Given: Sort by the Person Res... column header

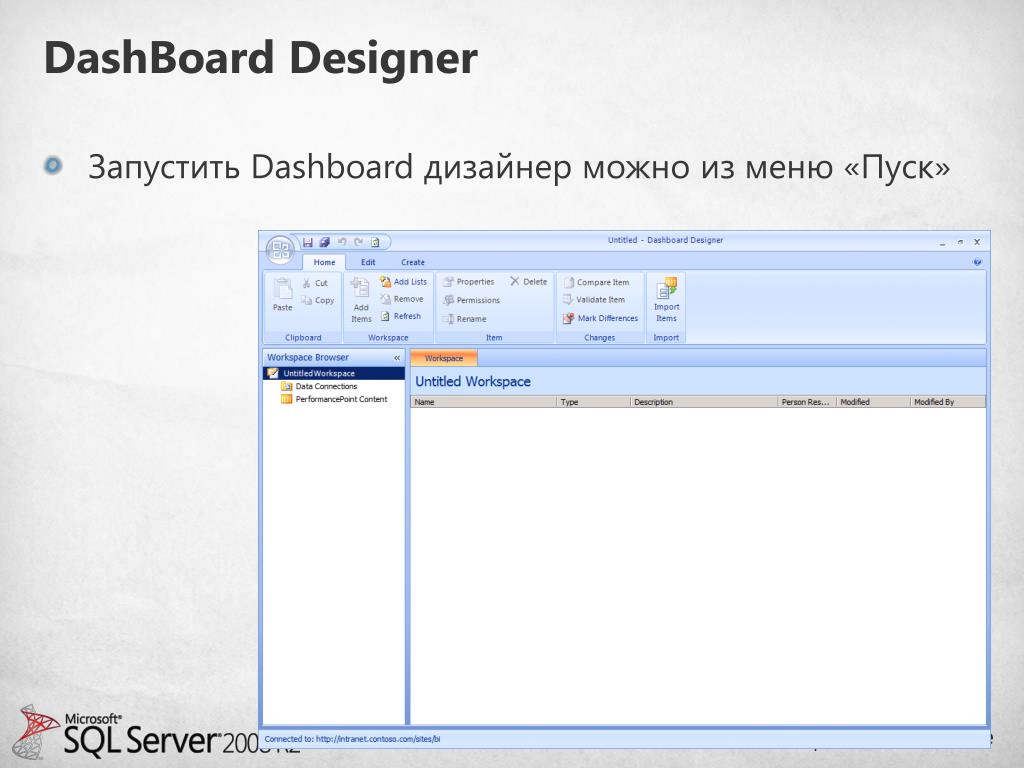Looking at the screenshot, I should 807,402.
